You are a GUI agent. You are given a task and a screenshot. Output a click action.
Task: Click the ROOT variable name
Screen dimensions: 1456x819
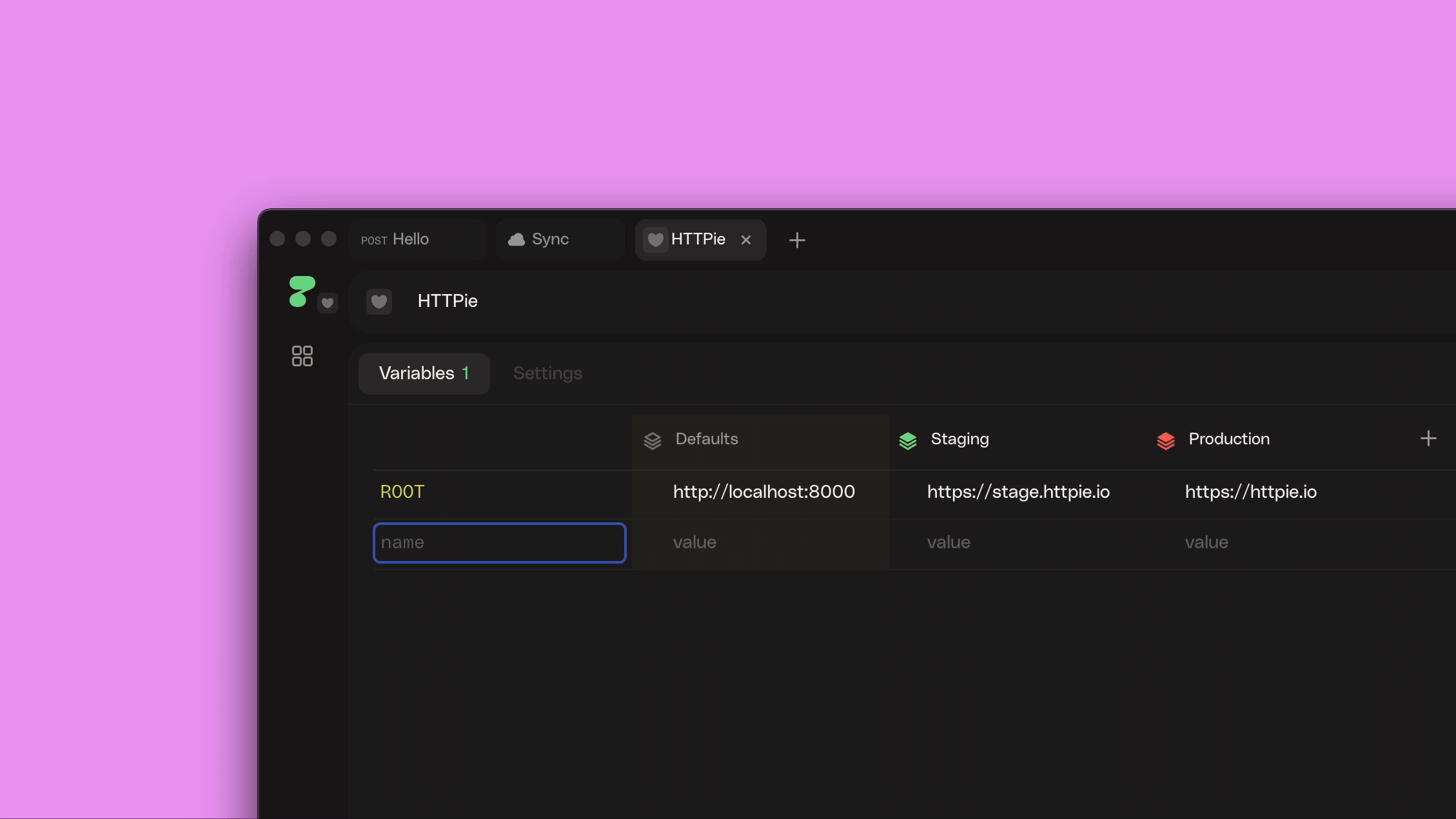pyautogui.click(x=402, y=492)
